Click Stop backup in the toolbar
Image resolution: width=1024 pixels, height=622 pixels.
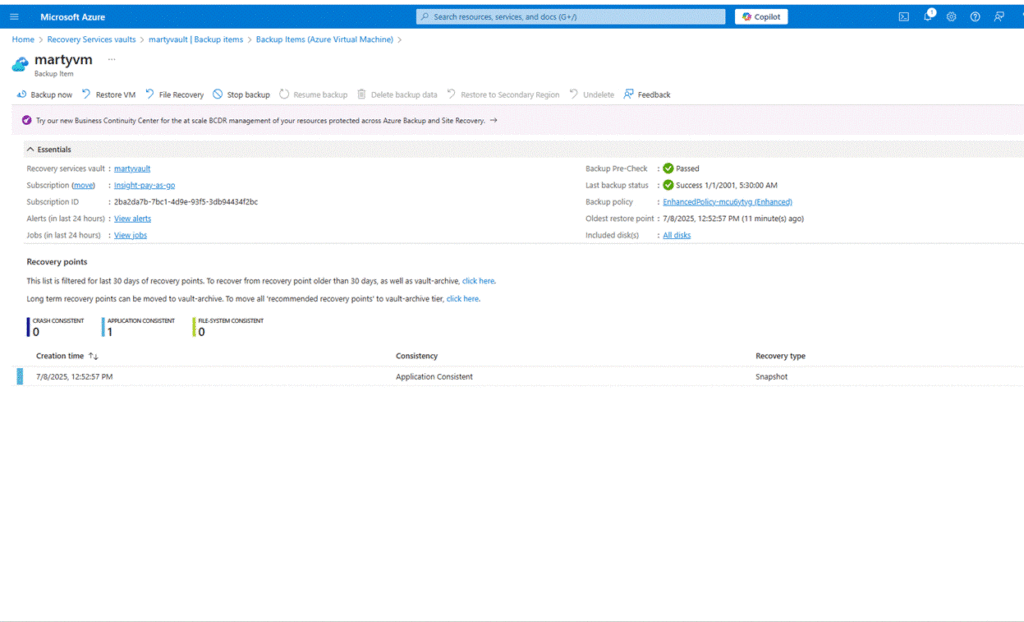point(241,95)
